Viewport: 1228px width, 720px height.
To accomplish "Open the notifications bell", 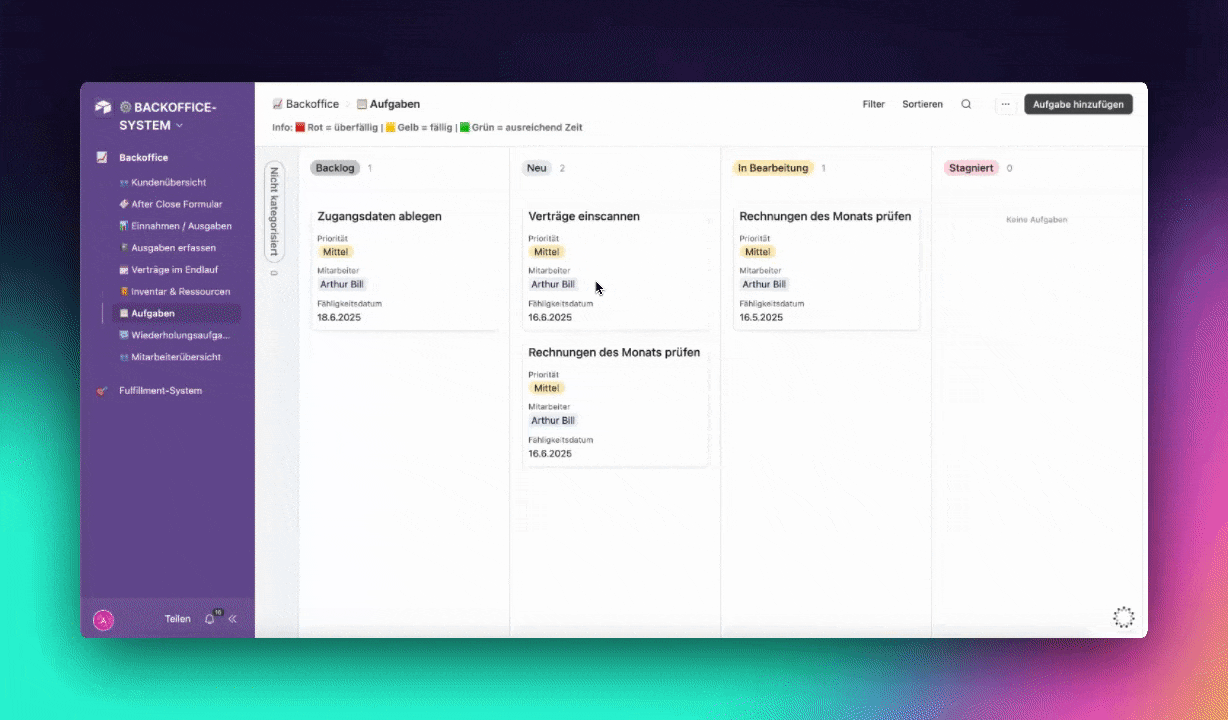I will [209, 619].
